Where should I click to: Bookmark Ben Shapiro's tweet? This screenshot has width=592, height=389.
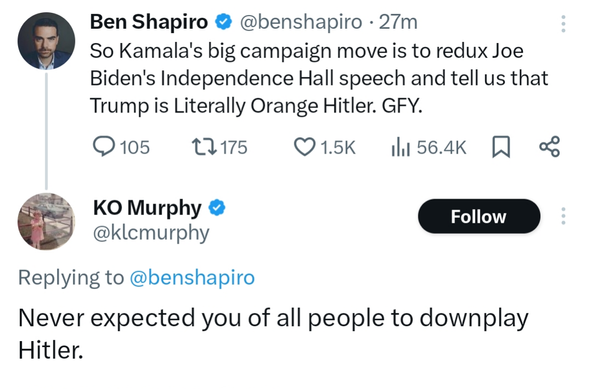point(501,147)
